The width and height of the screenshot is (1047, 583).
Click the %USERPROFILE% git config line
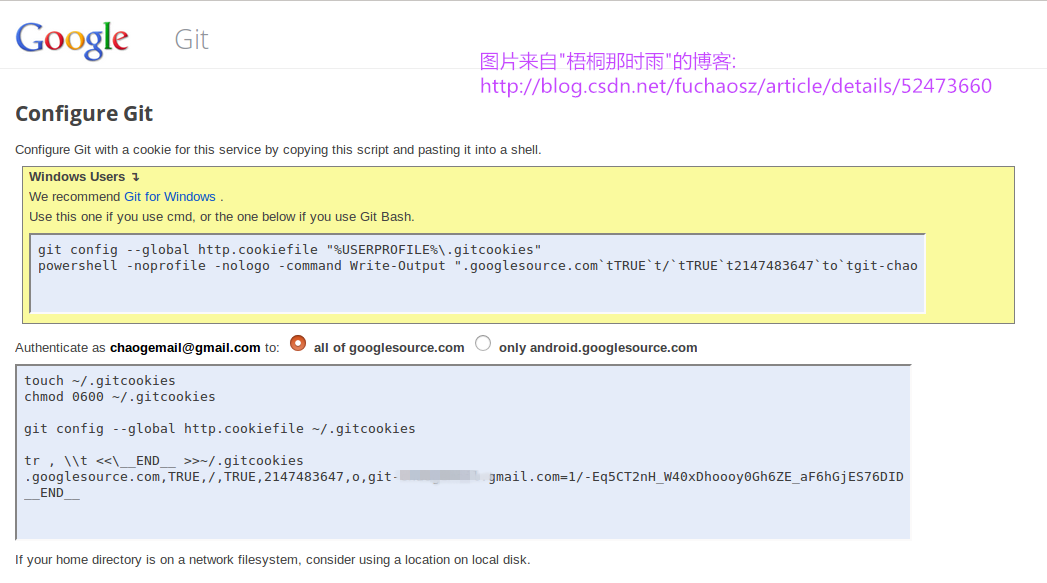tap(290, 250)
